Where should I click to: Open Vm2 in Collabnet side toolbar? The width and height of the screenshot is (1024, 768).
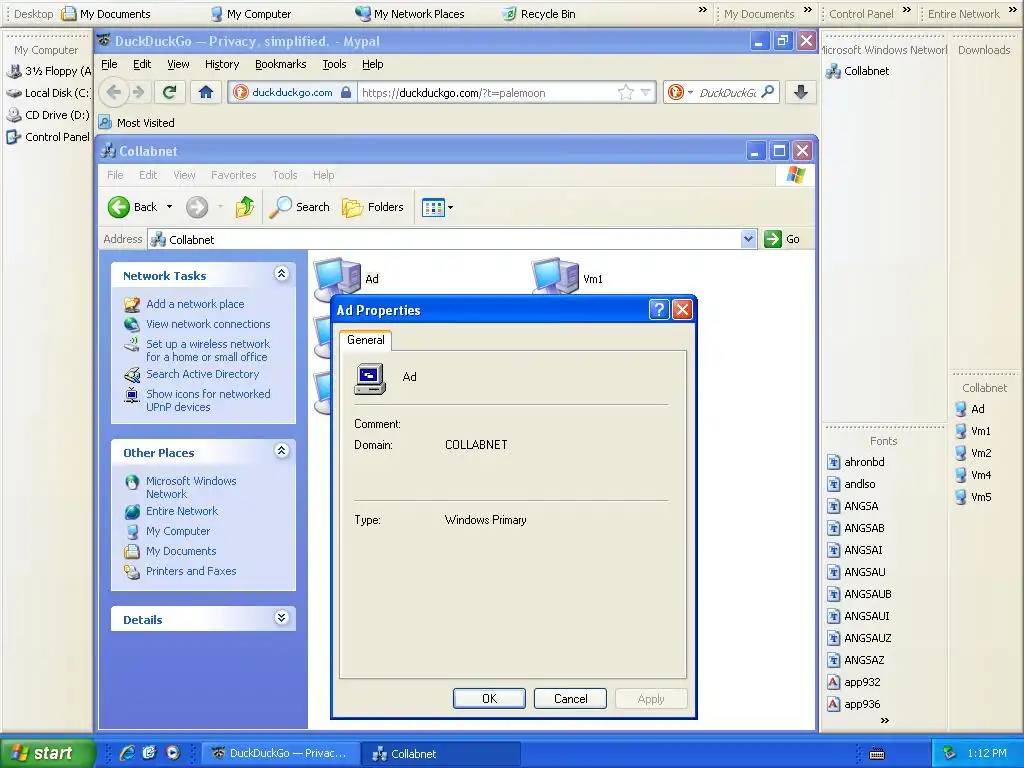coord(973,453)
